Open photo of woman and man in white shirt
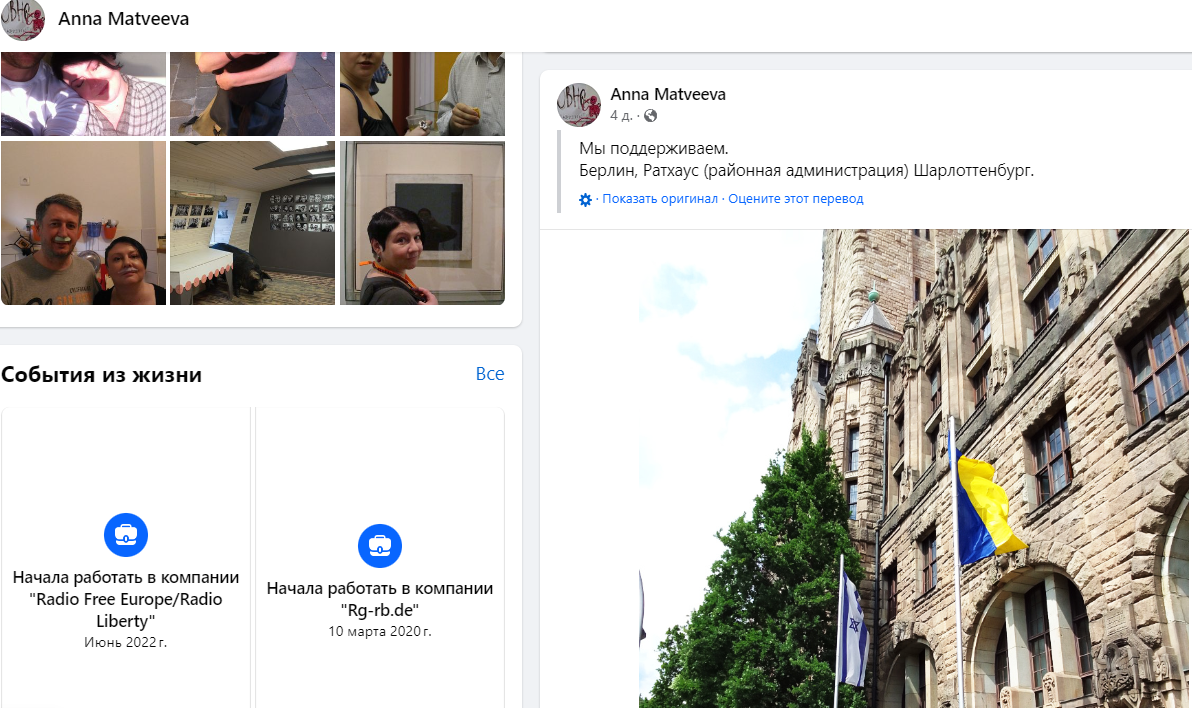Viewport: 1192px width, 708px height. click(423, 94)
